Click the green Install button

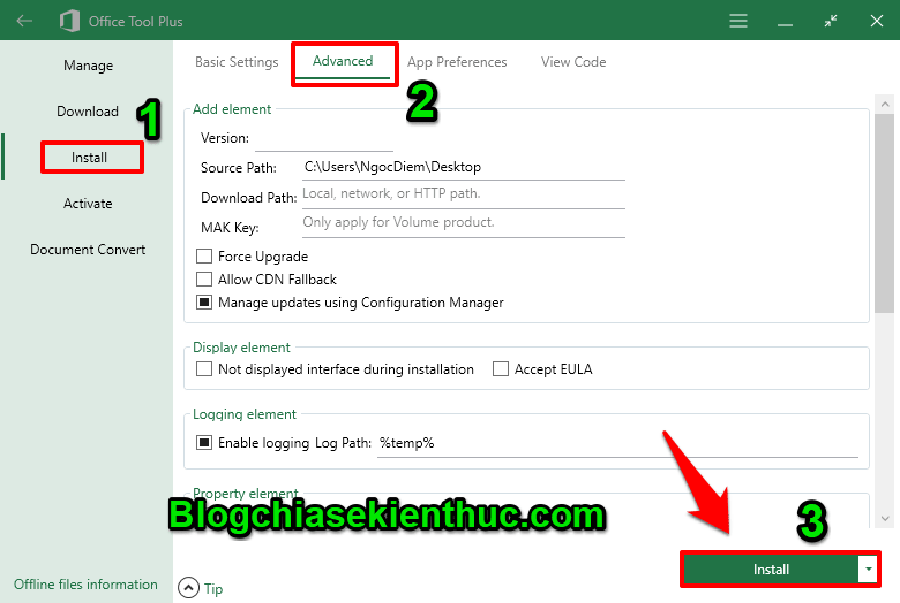pos(771,569)
